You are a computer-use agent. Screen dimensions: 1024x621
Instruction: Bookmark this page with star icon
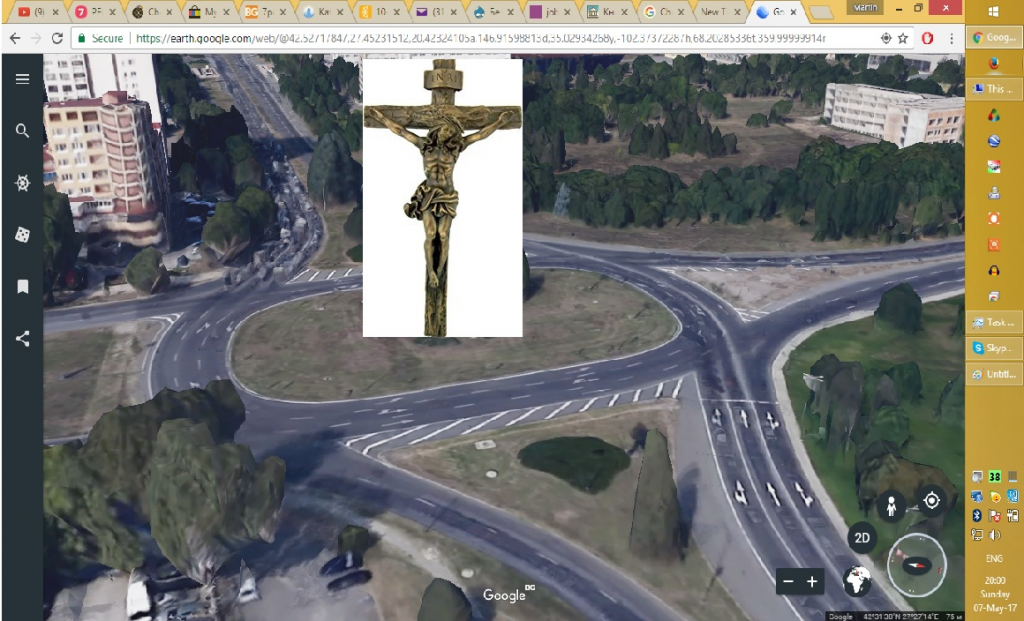pos(903,39)
